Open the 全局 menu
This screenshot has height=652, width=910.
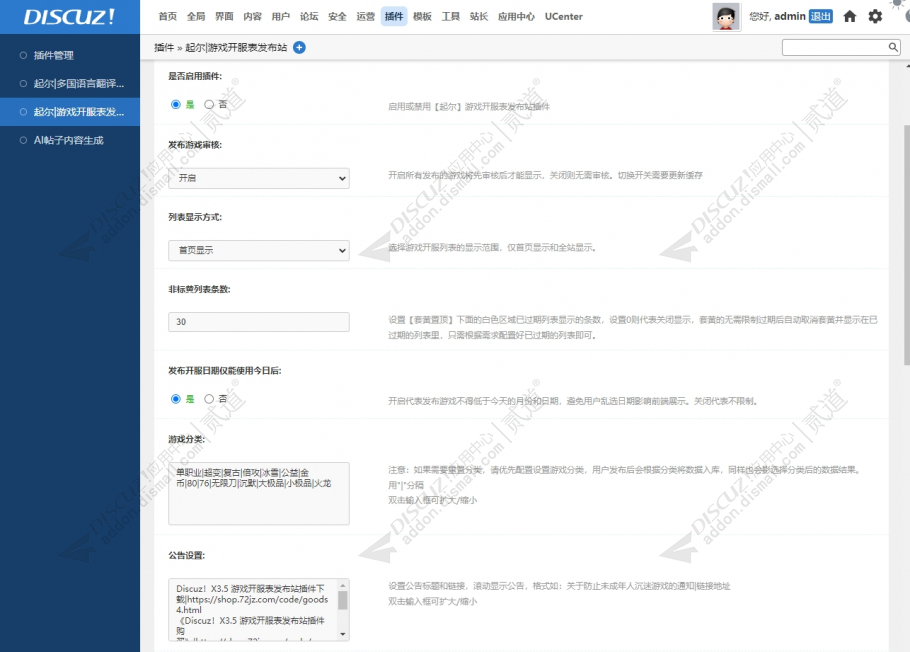tap(196, 16)
